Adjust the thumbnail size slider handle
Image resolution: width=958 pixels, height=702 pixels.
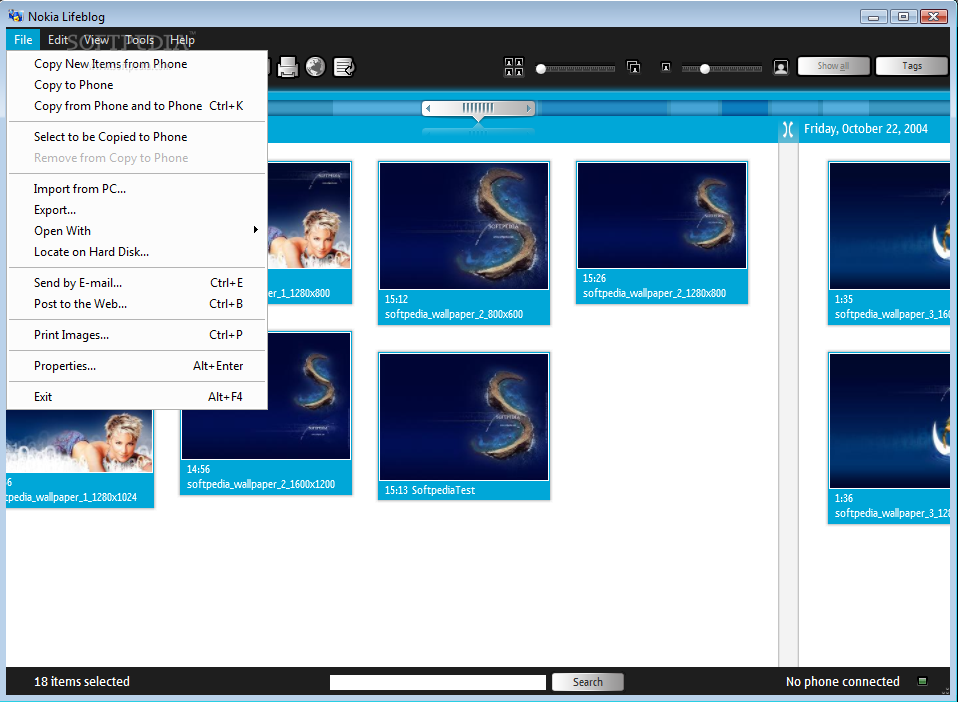coord(704,69)
